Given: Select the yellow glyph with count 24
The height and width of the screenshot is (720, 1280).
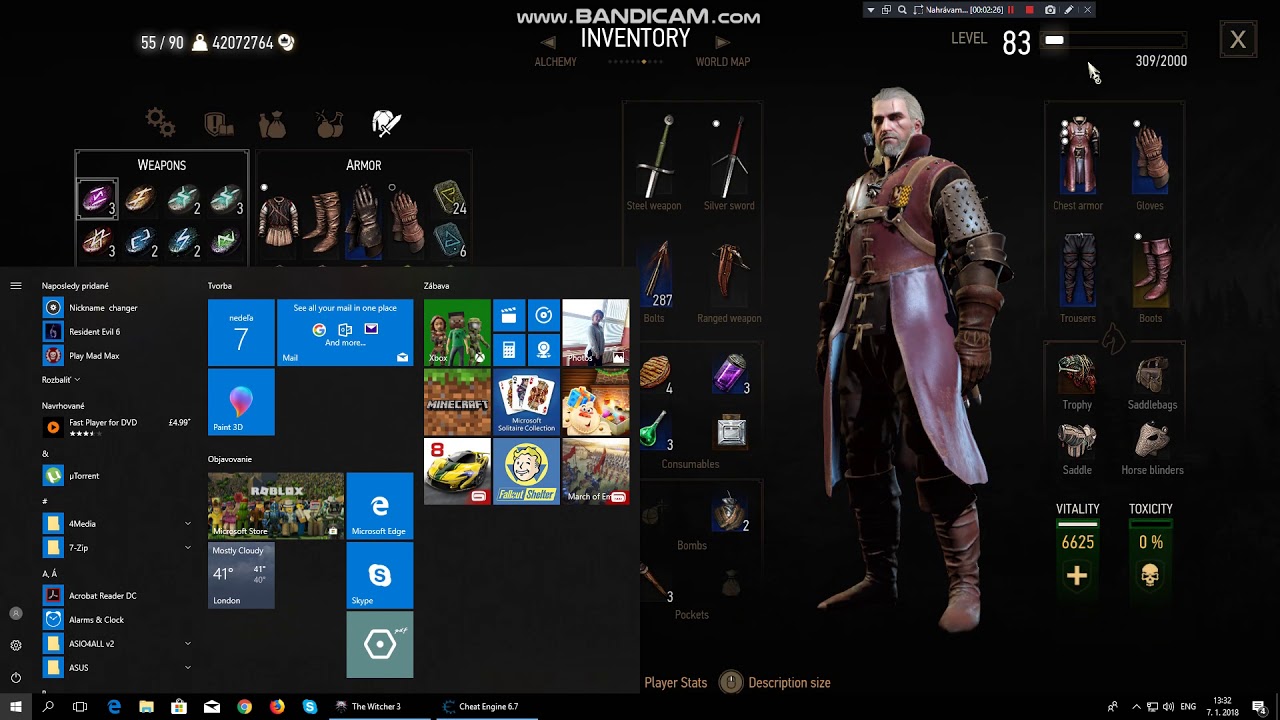Looking at the screenshot, I should tap(450, 198).
